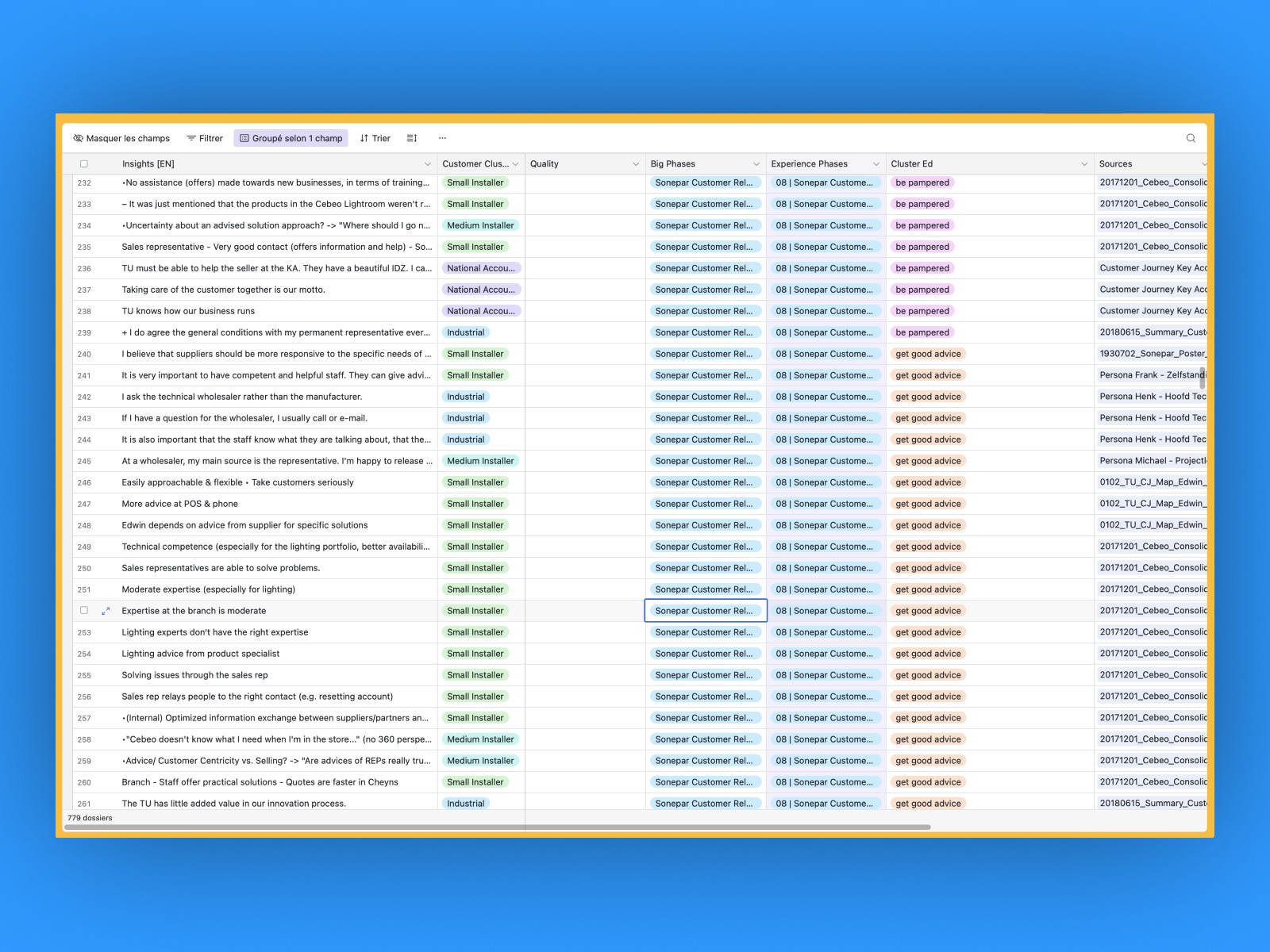The height and width of the screenshot is (952, 1270).
Task: Select 'Easily approachable & flexible' cell
Action: pos(279,482)
